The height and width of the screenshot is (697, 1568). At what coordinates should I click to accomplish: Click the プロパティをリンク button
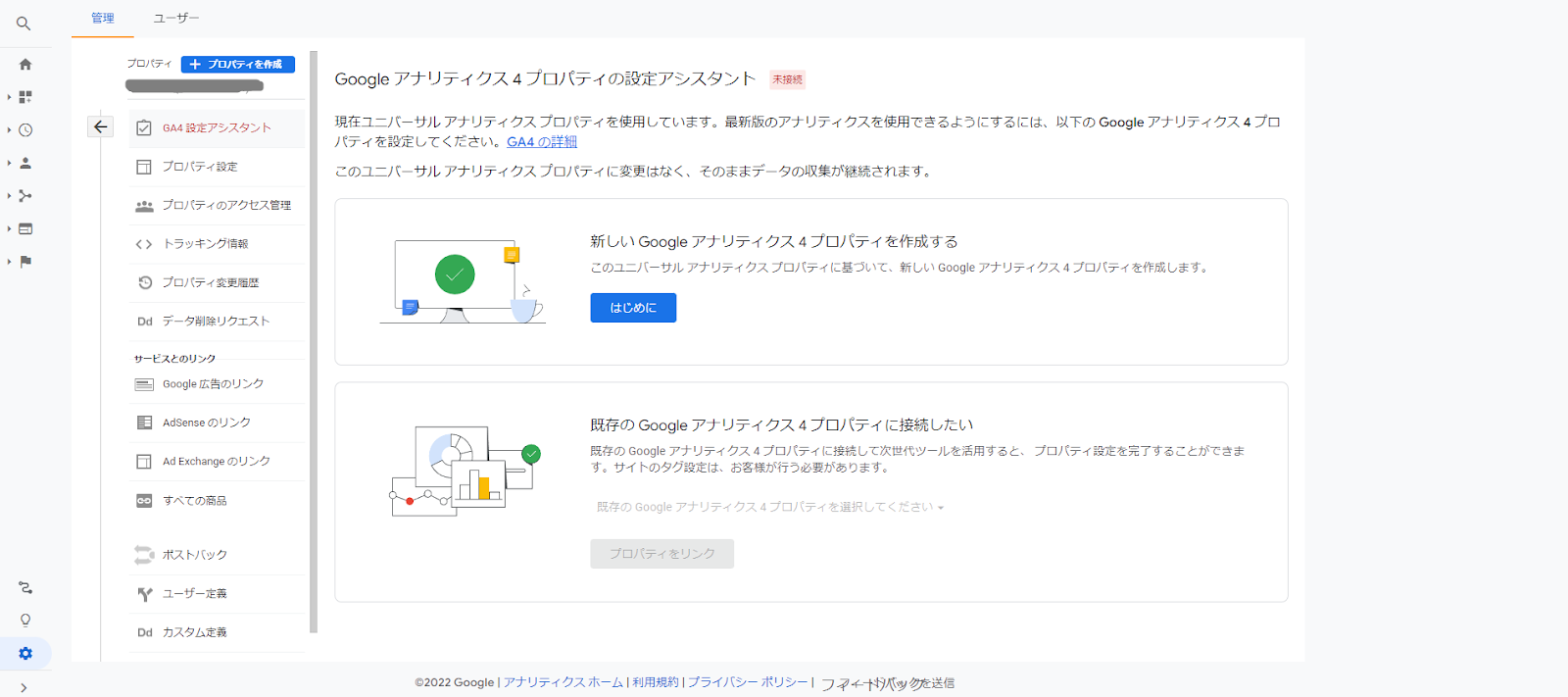661,554
